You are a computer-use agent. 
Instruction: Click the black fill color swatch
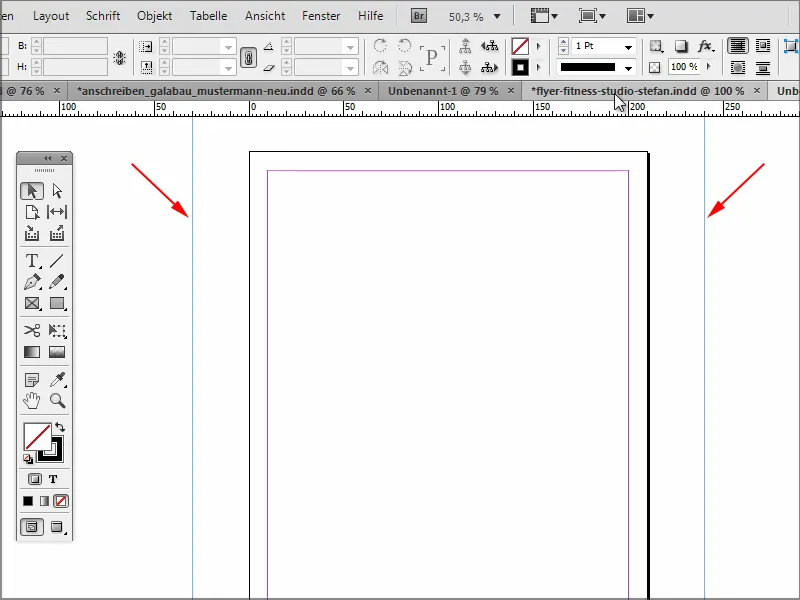click(29, 500)
